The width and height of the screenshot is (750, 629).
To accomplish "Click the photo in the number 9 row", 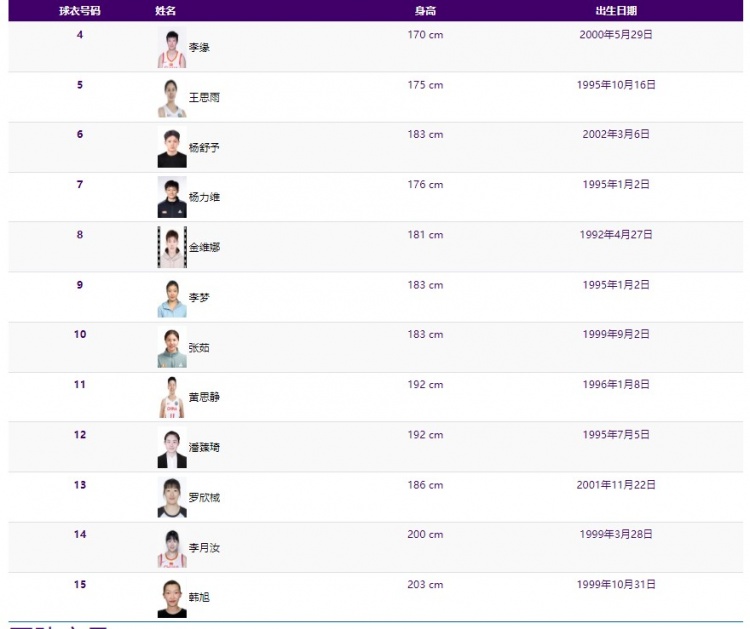I will [172, 298].
